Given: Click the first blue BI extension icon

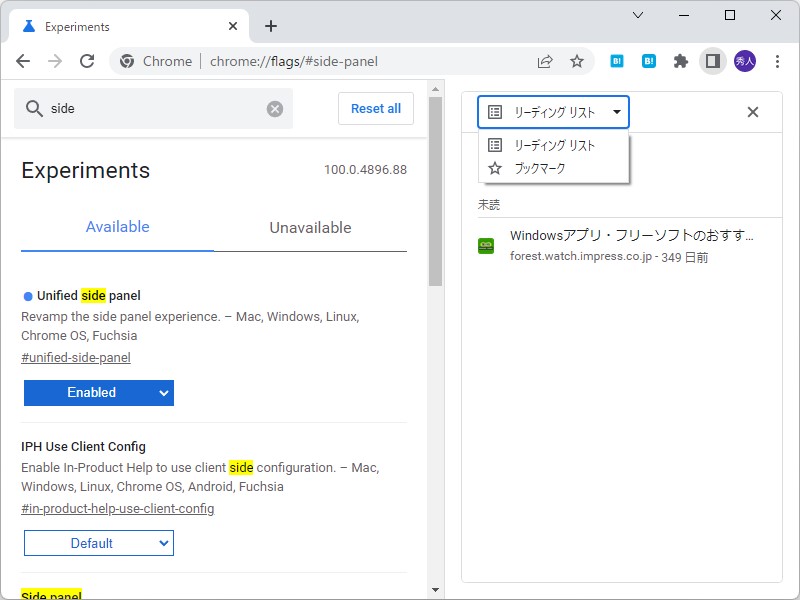Looking at the screenshot, I should (617, 61).
